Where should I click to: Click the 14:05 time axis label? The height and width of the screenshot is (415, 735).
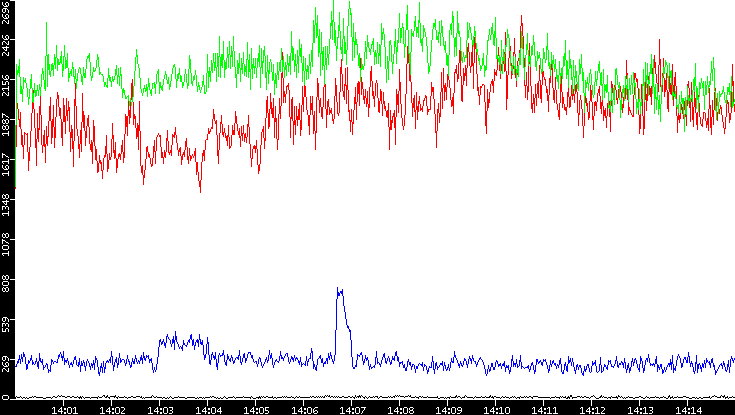(x=256, y=410)
